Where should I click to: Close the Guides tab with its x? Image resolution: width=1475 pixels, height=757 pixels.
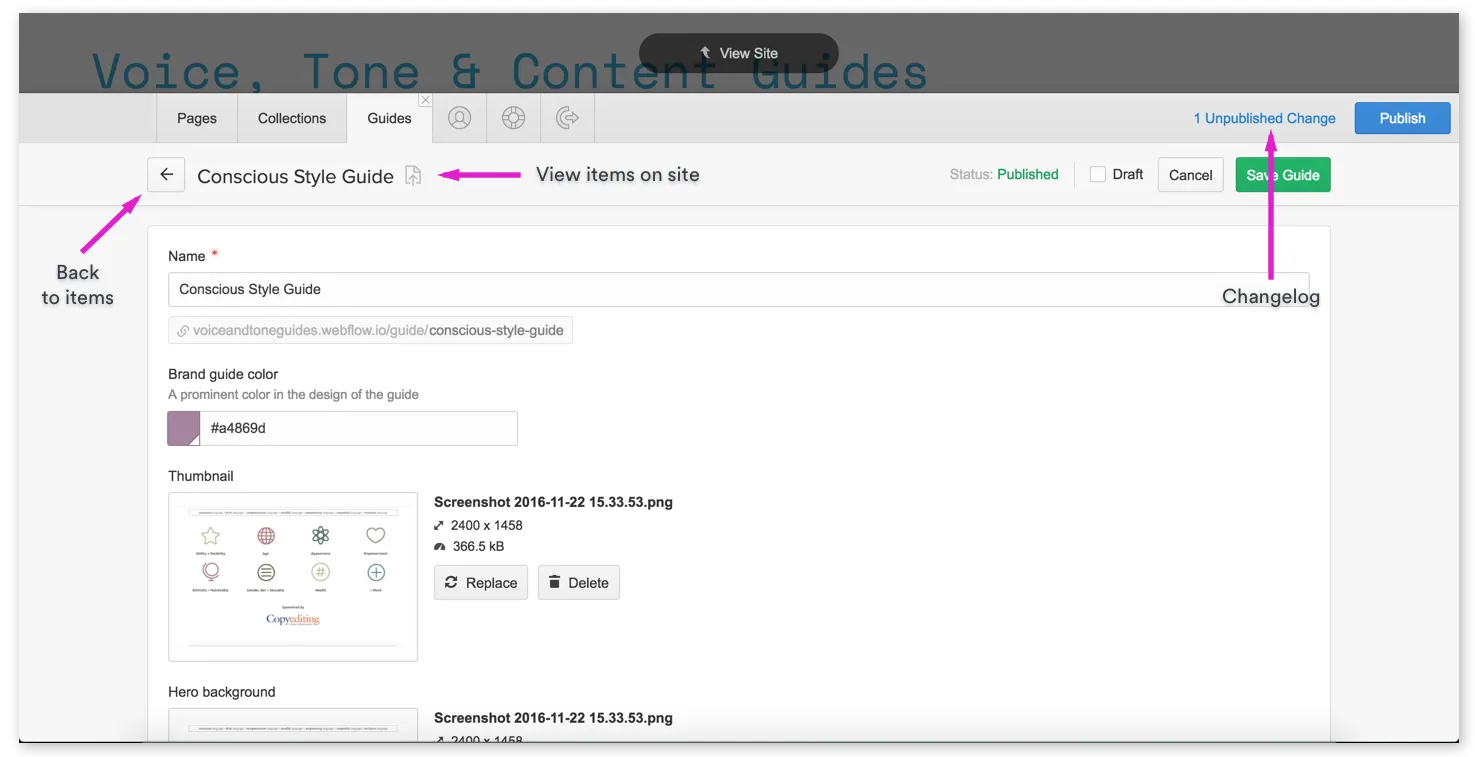click(x=425, y=99)
